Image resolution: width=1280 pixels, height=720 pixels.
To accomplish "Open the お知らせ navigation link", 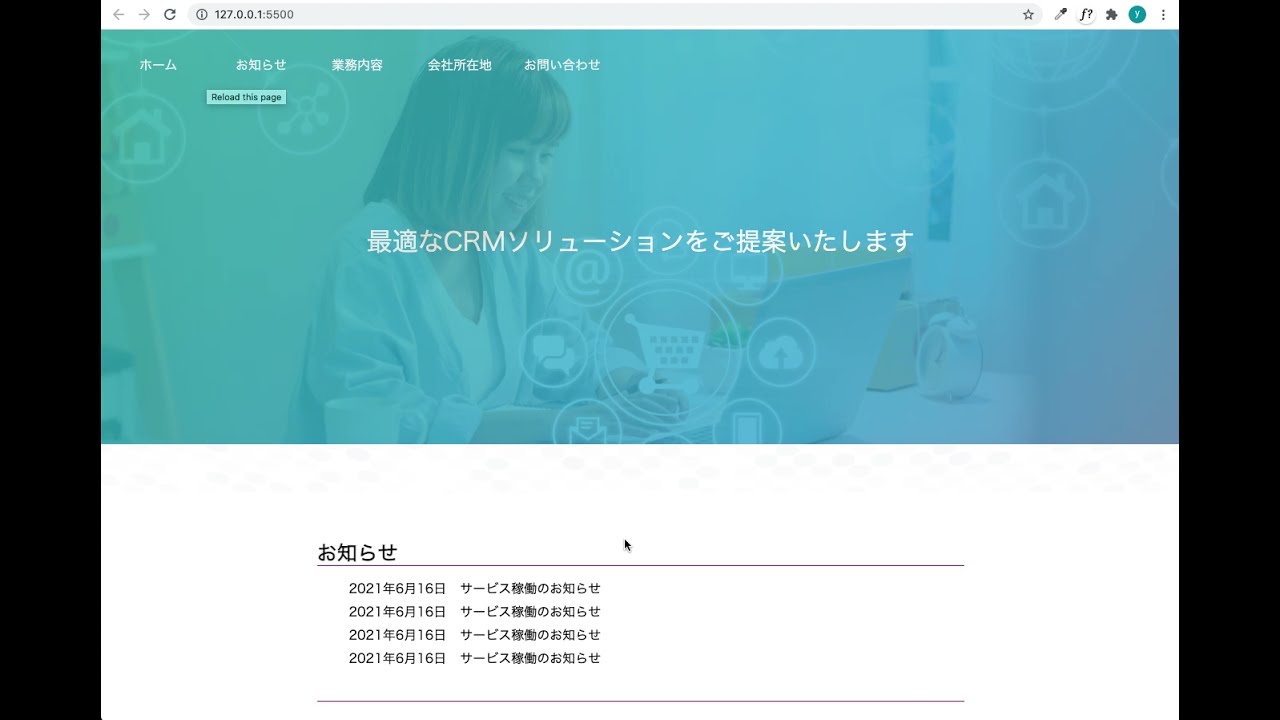I will point(261,65).
